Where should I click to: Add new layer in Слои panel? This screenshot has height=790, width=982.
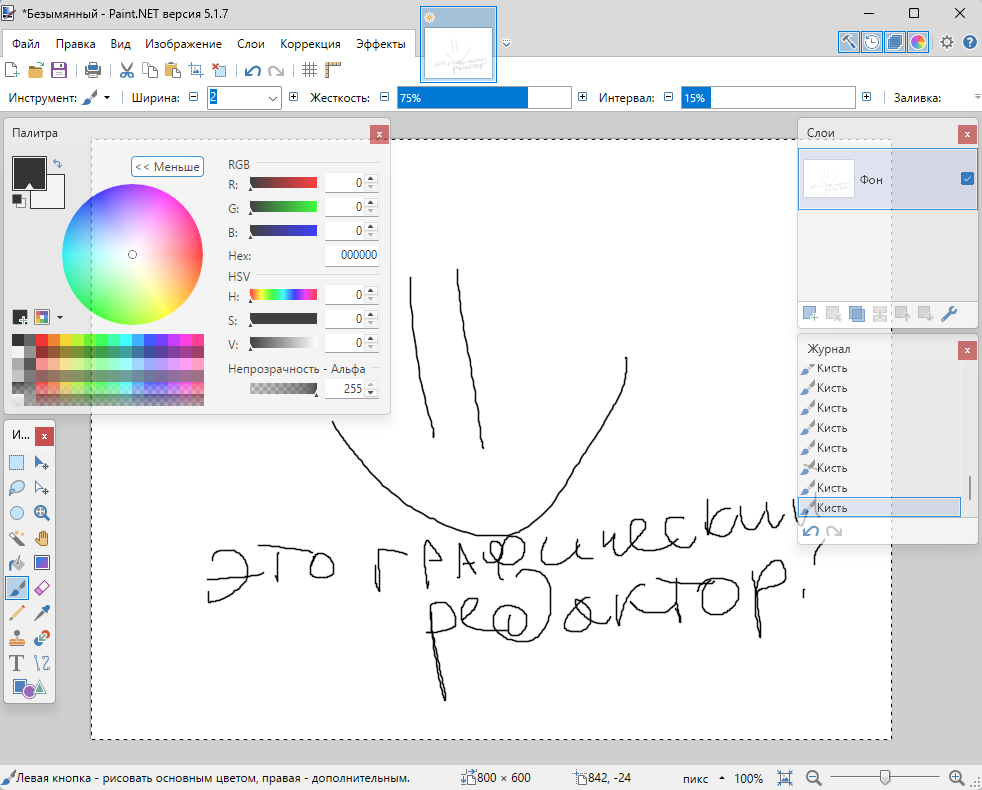tap(810, 314)
